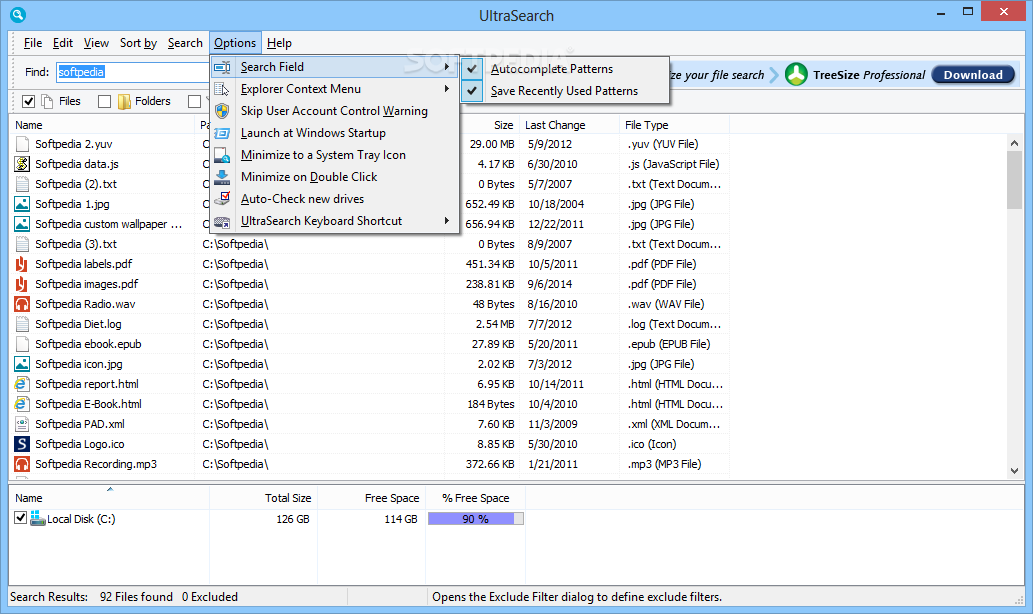1033x614 pixels.
Task: Select Auto-Check new drives
Action: tap(335, 199)
